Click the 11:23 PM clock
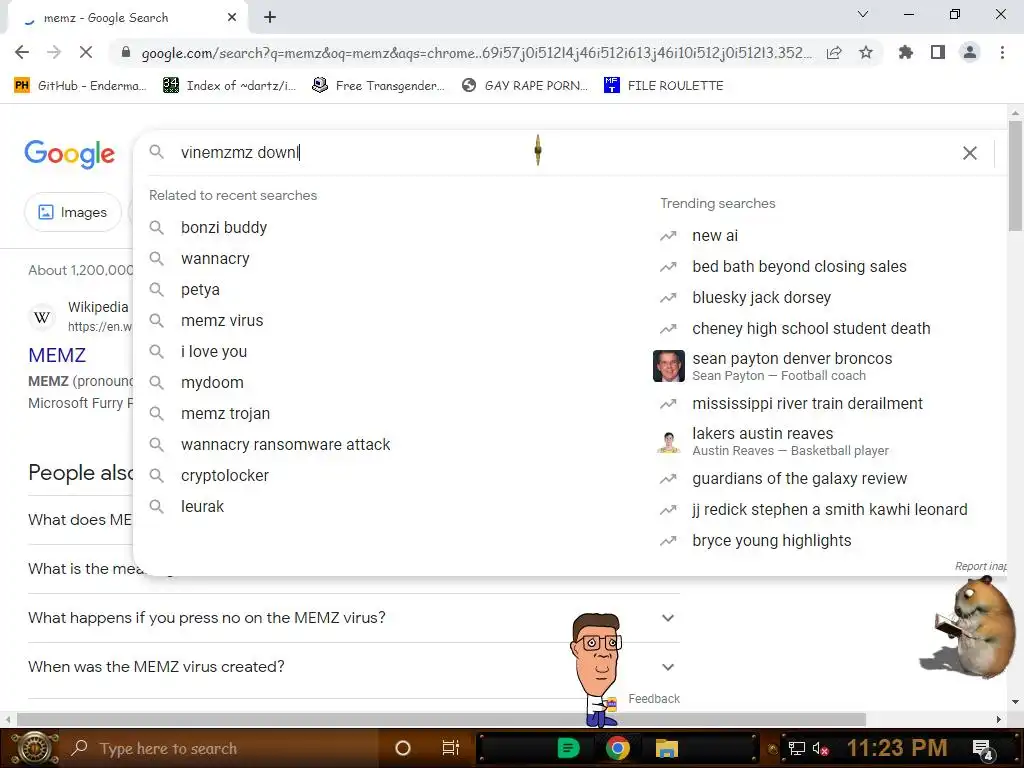Screen dimensions: 1024x768 point(897,748)
